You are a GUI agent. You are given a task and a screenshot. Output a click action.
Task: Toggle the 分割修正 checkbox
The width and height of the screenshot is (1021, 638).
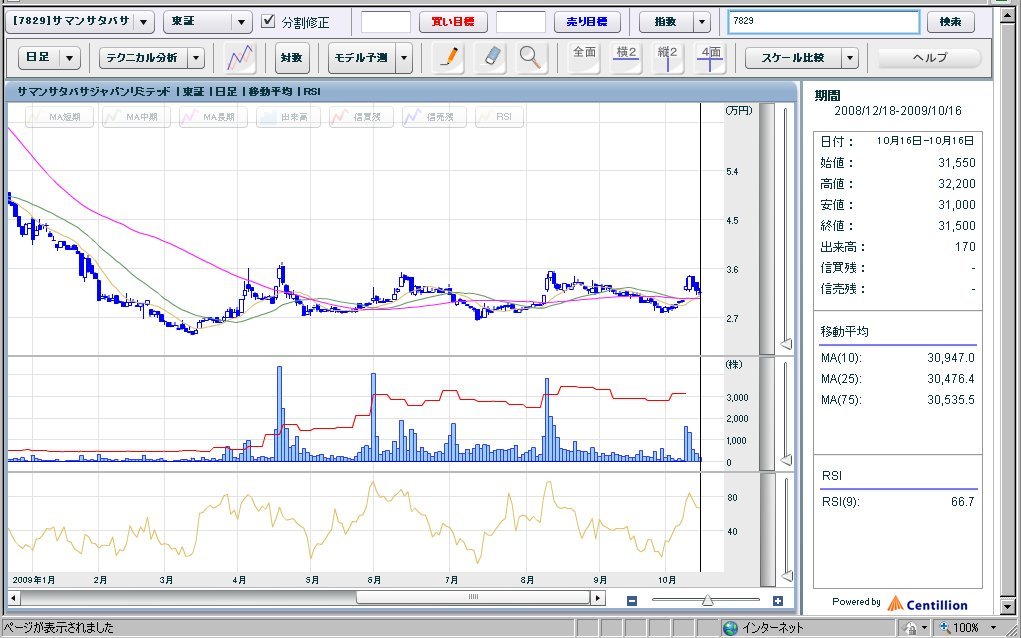click(x=268, y=21)
